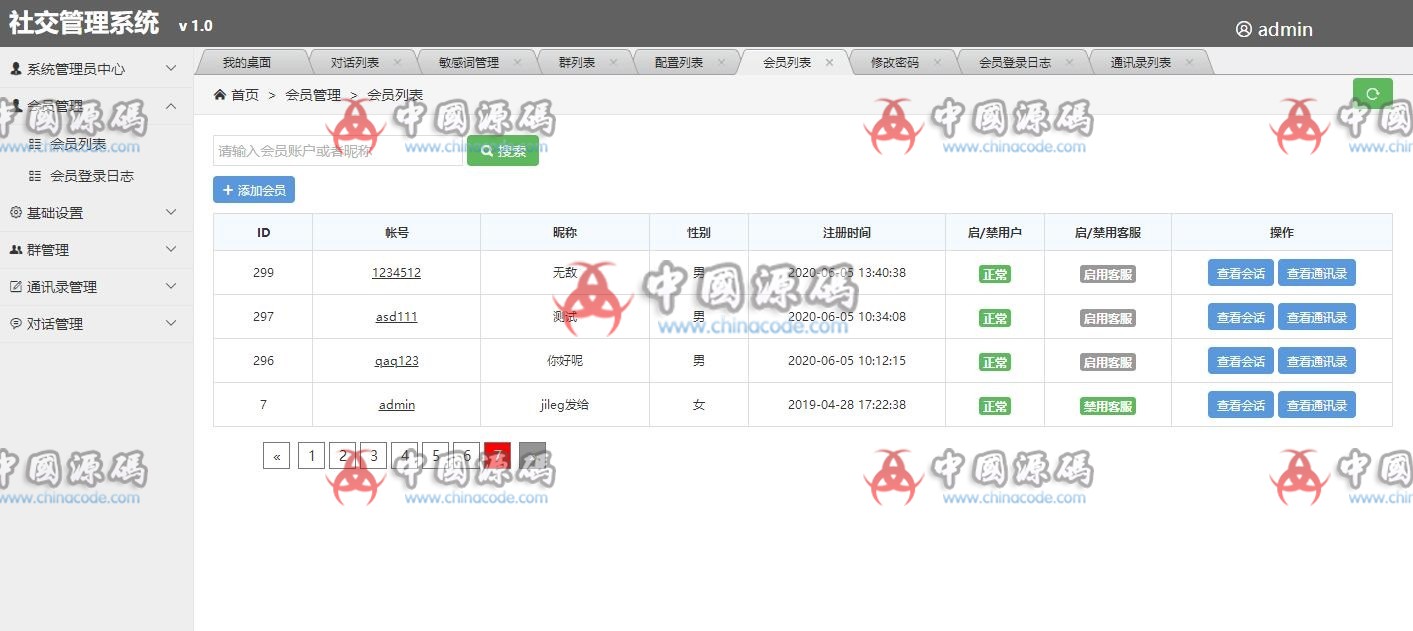1413x631 pixels.
Task: Open member account link qaq123
Action: [x=396, y=360]
